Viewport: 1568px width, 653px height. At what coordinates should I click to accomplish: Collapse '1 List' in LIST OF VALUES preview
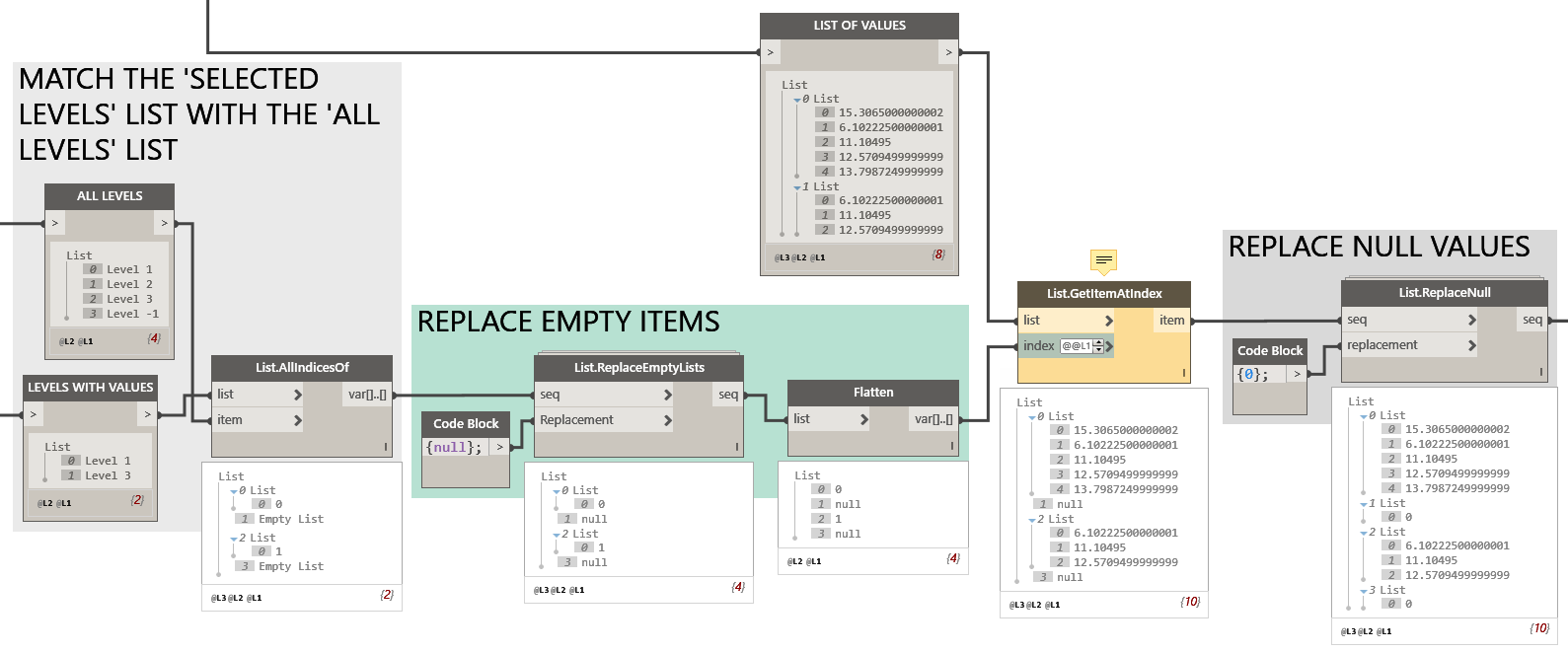797,187
